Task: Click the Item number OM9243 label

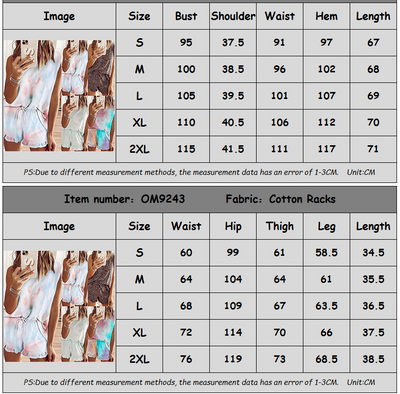Action: [x=124, y=199]
